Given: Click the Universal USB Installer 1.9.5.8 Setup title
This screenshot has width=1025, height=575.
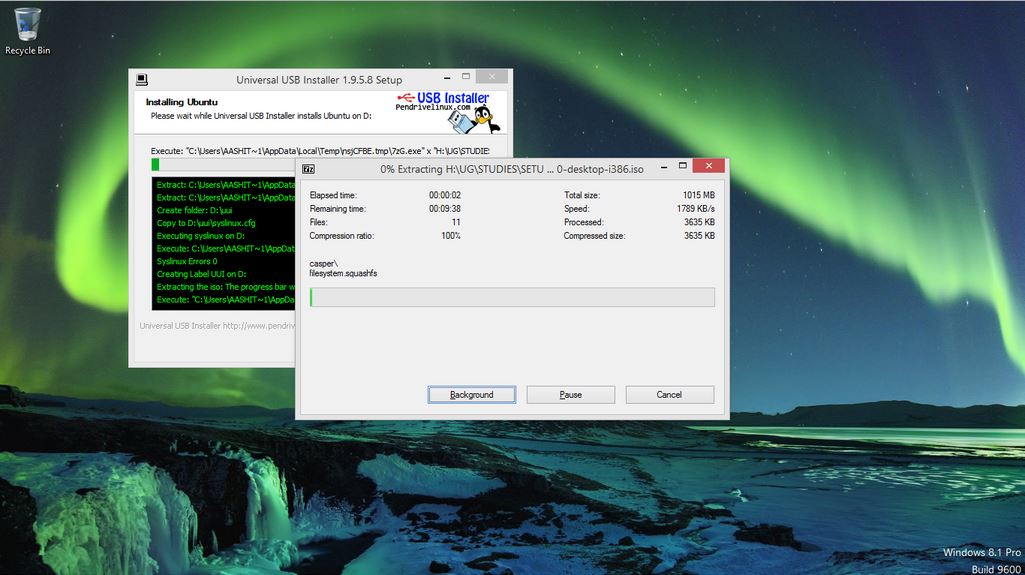Looking at the screenshot, I should click(319, 80).
